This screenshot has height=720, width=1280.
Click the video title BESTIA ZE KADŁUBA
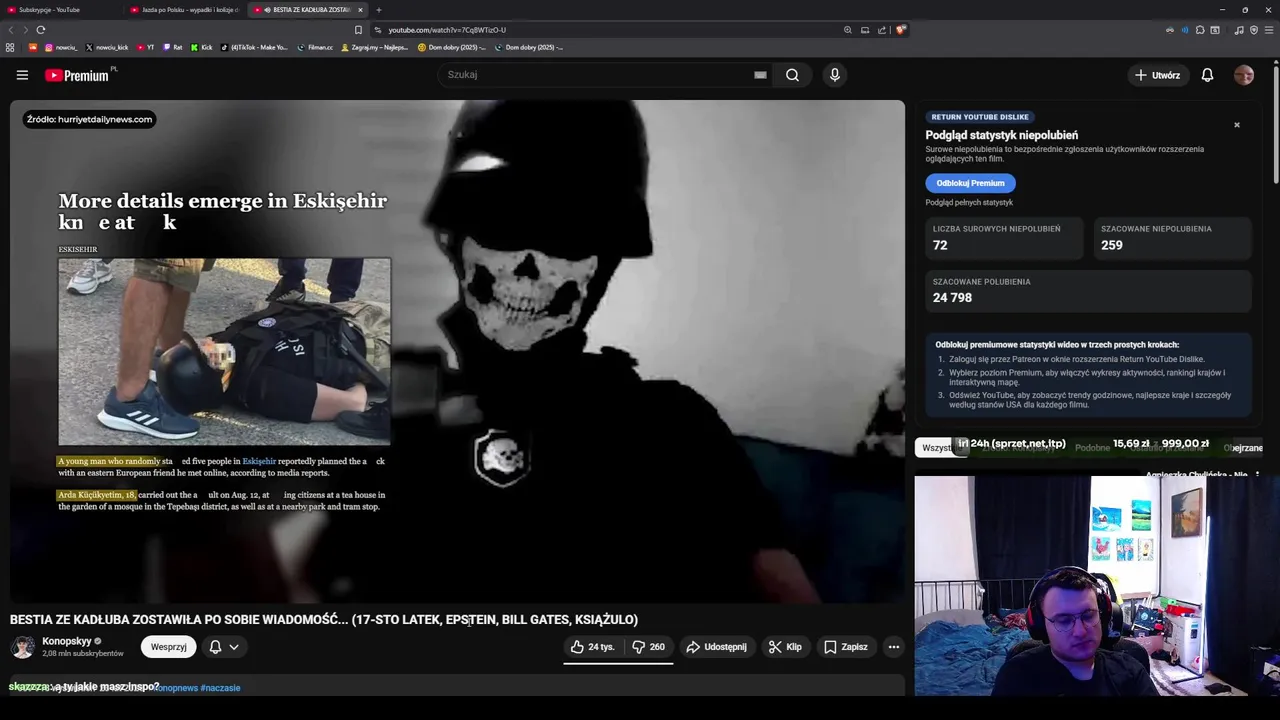324,620
